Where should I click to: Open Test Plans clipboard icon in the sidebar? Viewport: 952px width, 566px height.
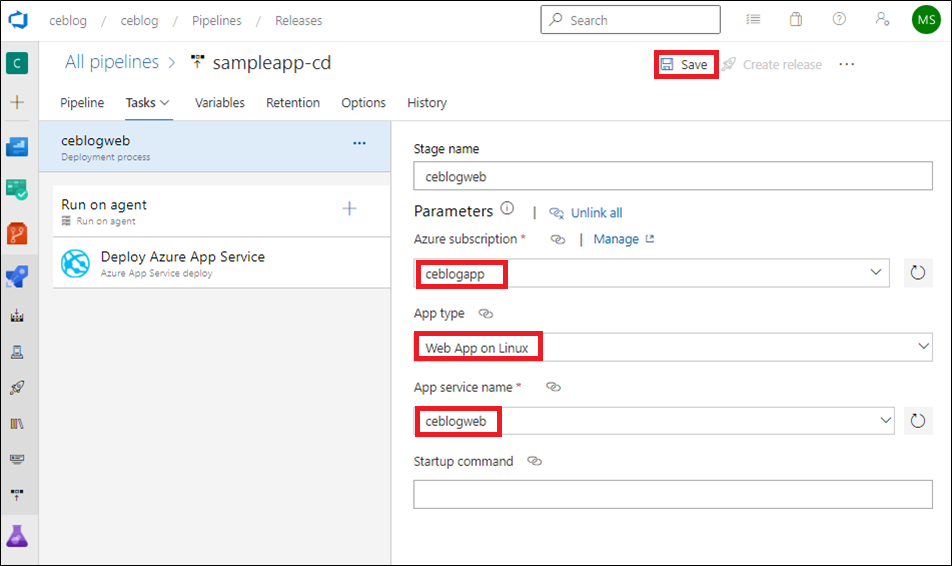17,189
